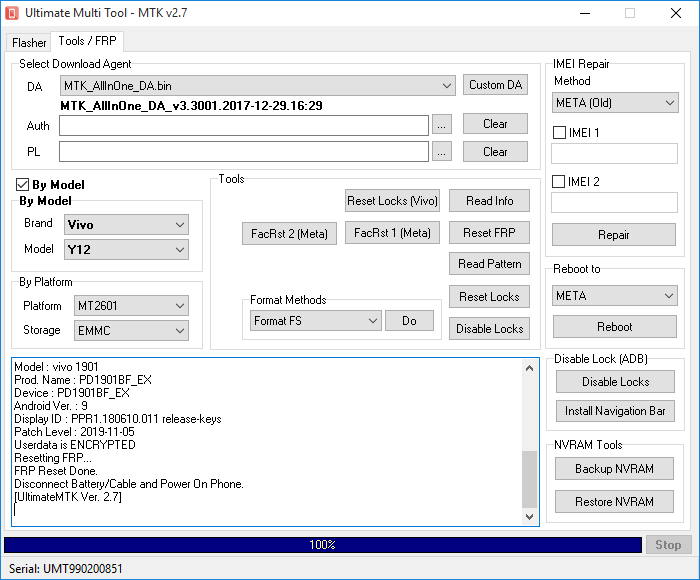The image size is (700, 580).
Task: Click the IMEI 2 input field
Action: click(x=614, y=203)
